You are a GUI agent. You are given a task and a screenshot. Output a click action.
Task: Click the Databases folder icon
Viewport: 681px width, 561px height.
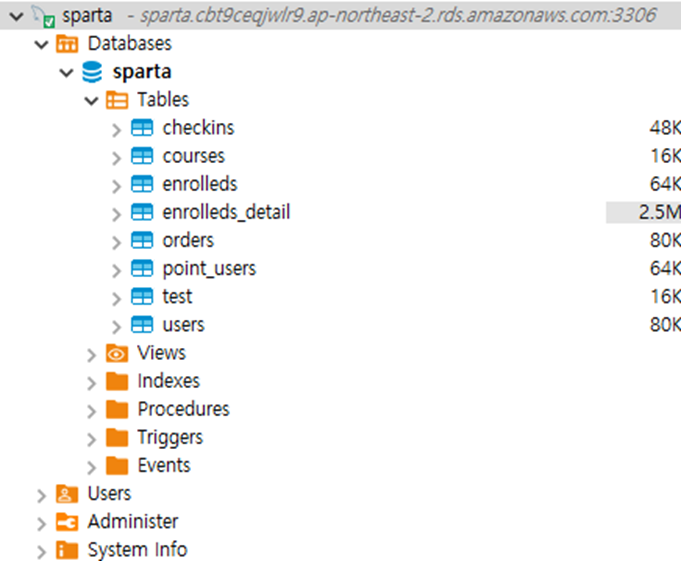[67, 44]
